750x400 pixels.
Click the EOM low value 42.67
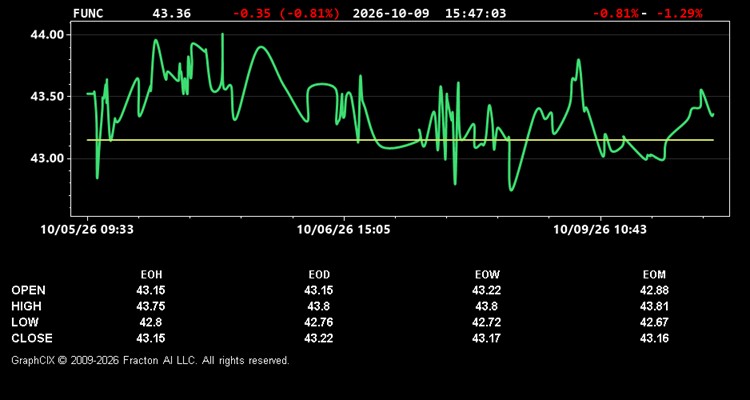[x=654, y=322]
